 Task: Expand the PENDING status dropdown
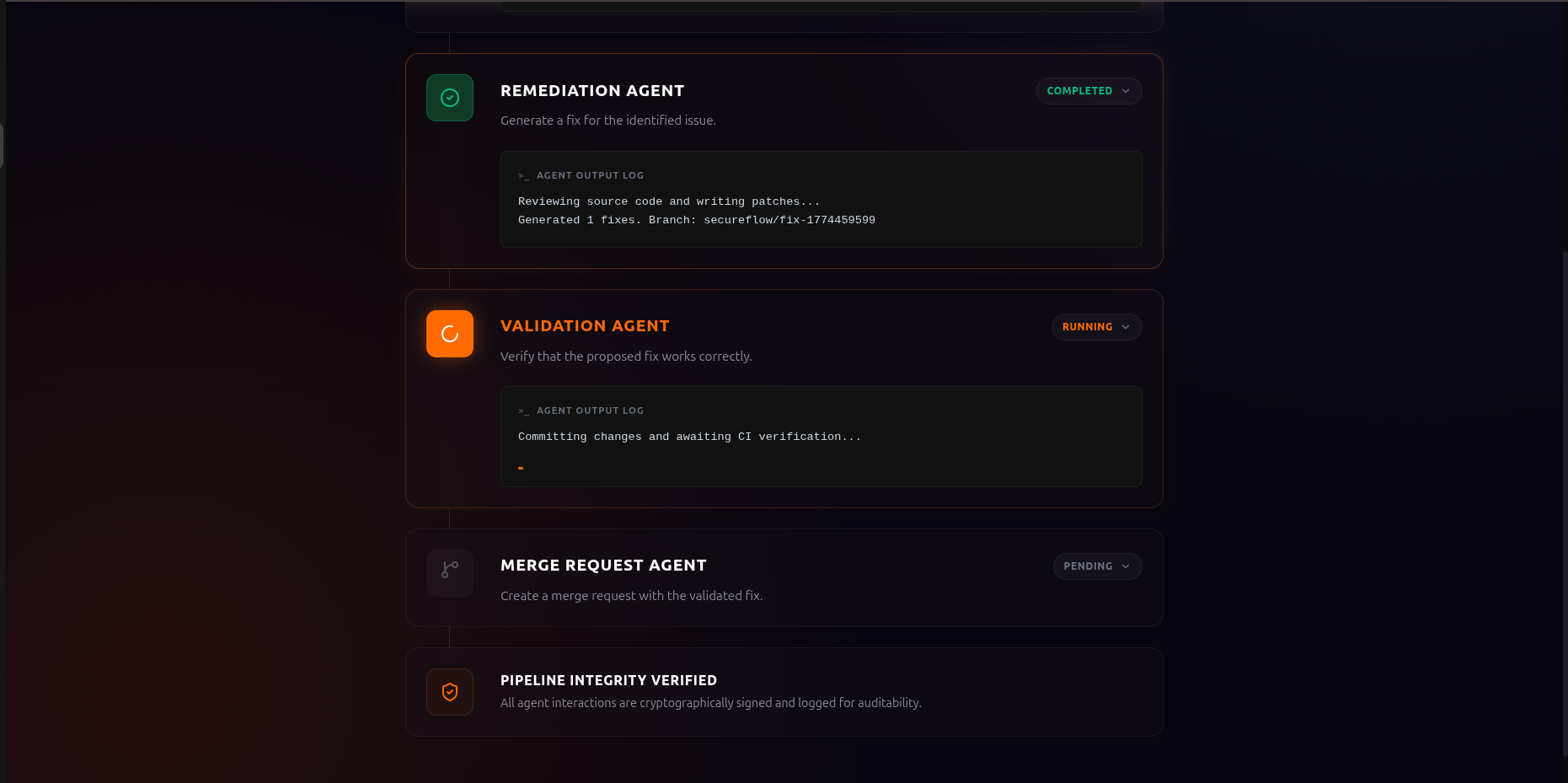pos(1097,566)
